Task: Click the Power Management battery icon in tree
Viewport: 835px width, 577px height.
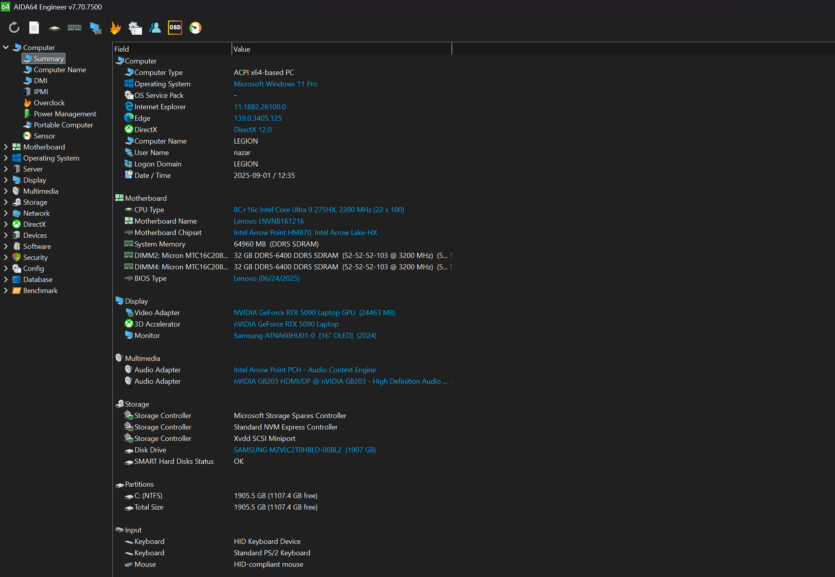Action: pyautogui.click(x=27, y=114)
